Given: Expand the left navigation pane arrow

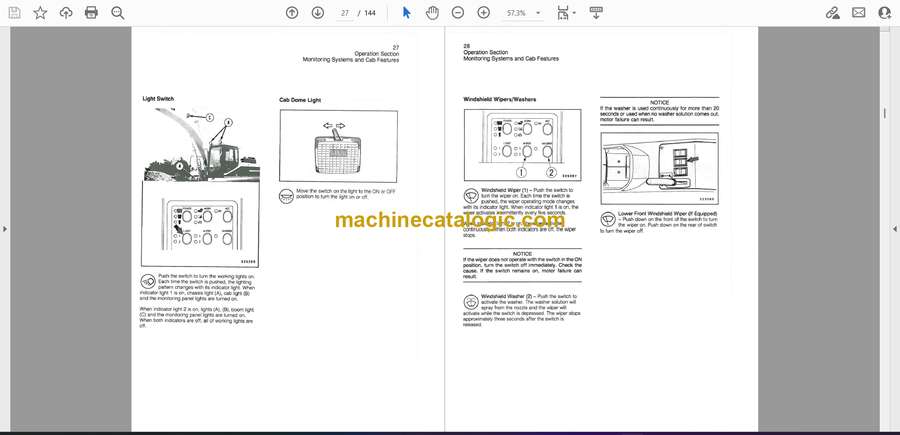Looking at the screenshot, I should 5,229.
